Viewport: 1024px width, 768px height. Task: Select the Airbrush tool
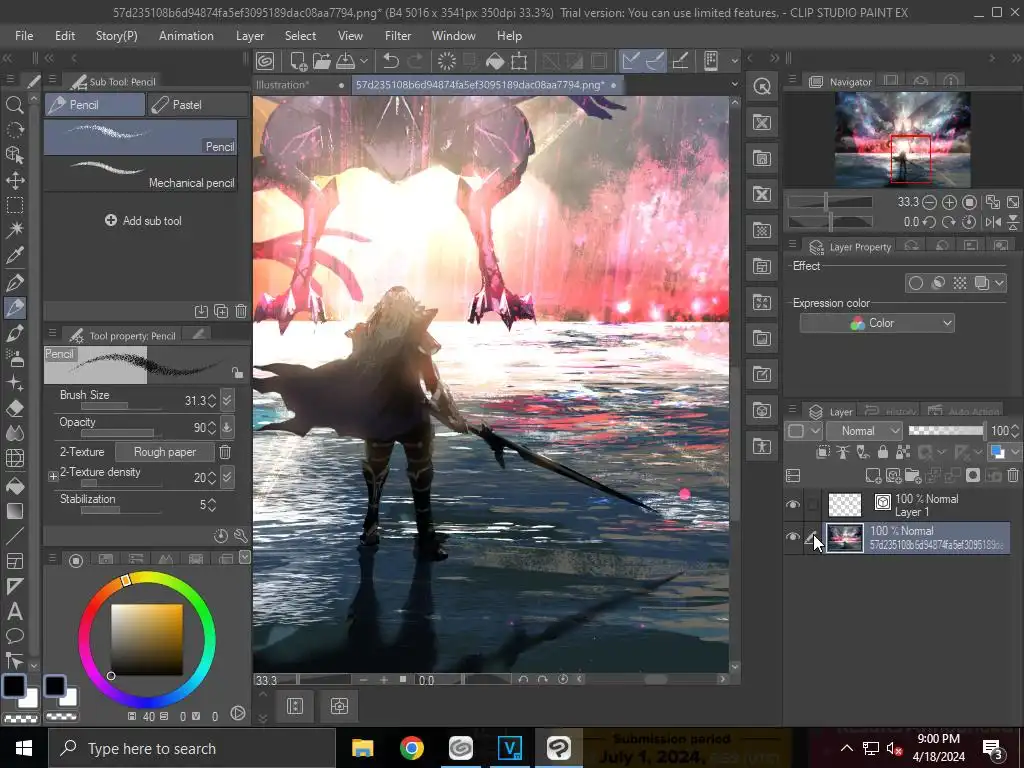14,358
